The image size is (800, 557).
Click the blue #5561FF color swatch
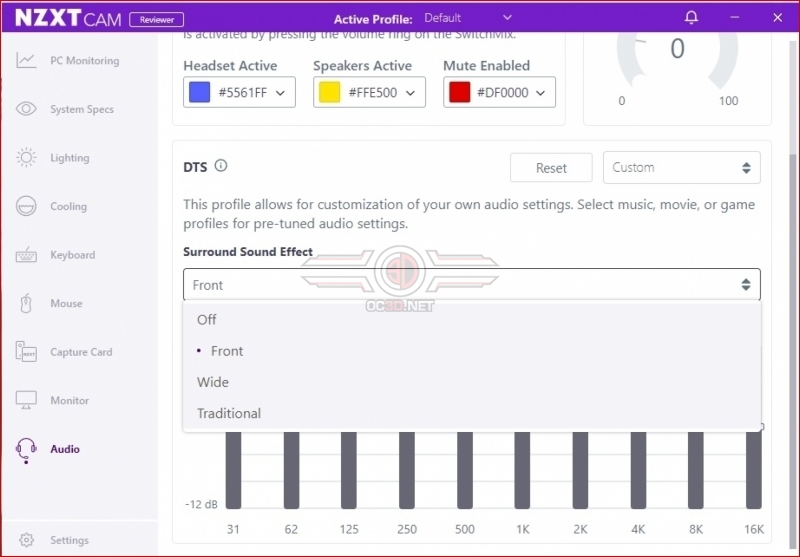click(x=199, y=92)
